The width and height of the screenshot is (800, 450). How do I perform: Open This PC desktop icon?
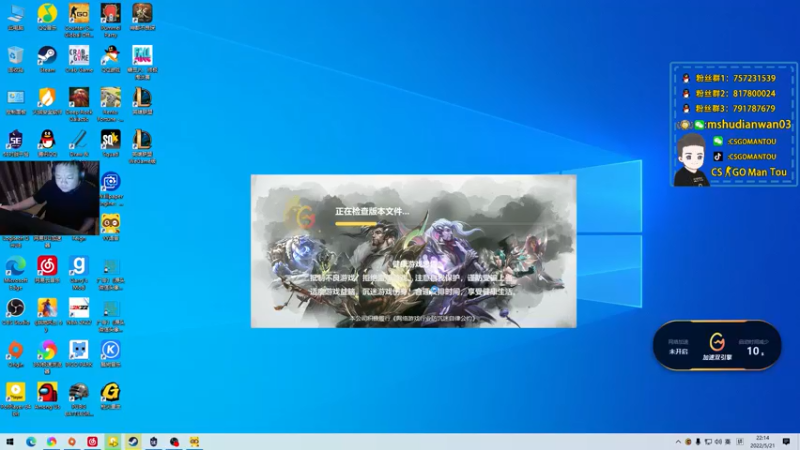pyautogui.click(x=16, y=17)
